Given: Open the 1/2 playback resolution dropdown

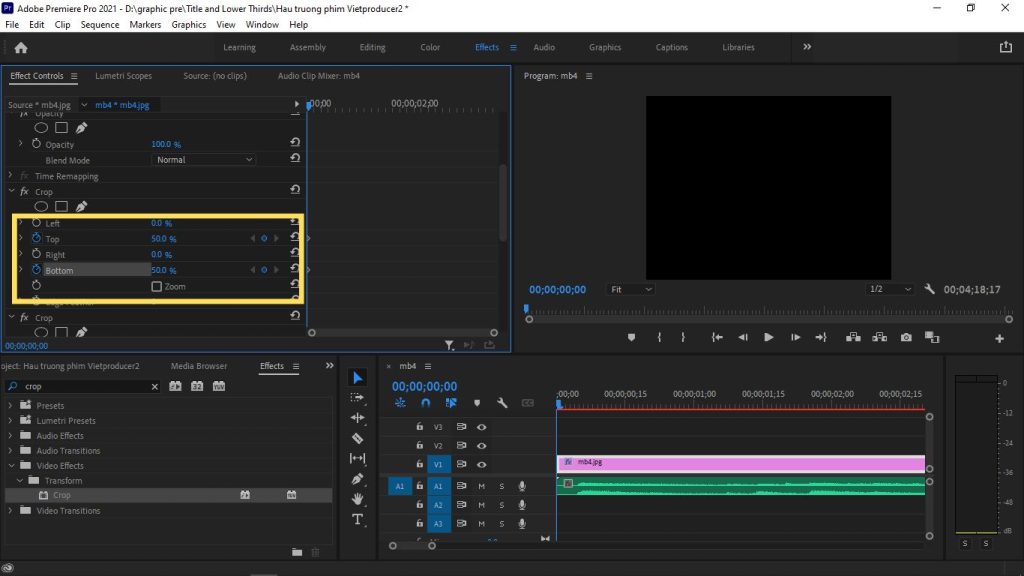Looking at the screenshot, I should click(x=889, y=289).
